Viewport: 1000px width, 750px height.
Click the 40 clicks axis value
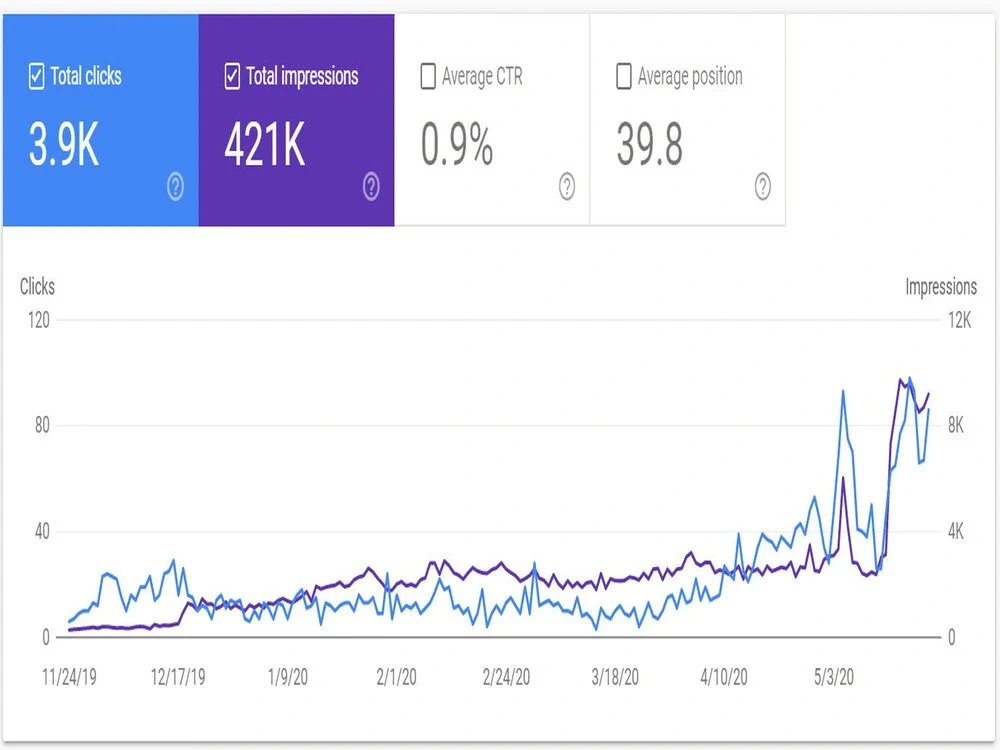tap(42, 531)
